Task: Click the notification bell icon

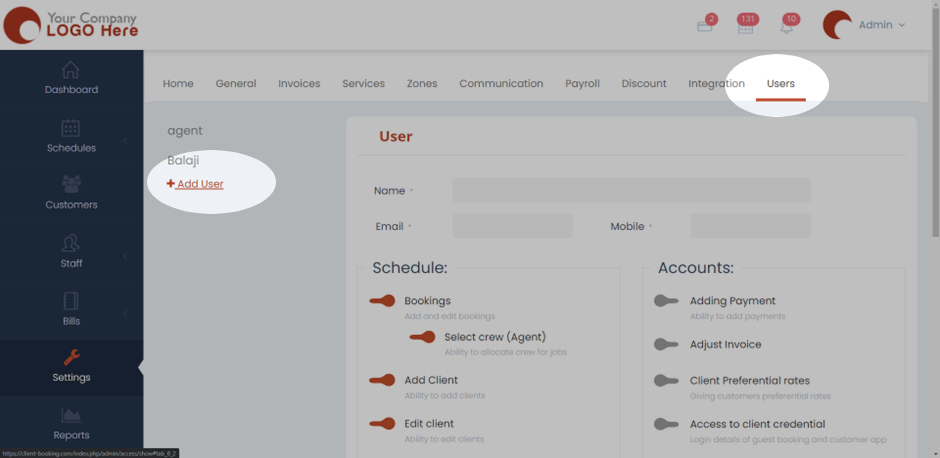Action: (786, 27)
